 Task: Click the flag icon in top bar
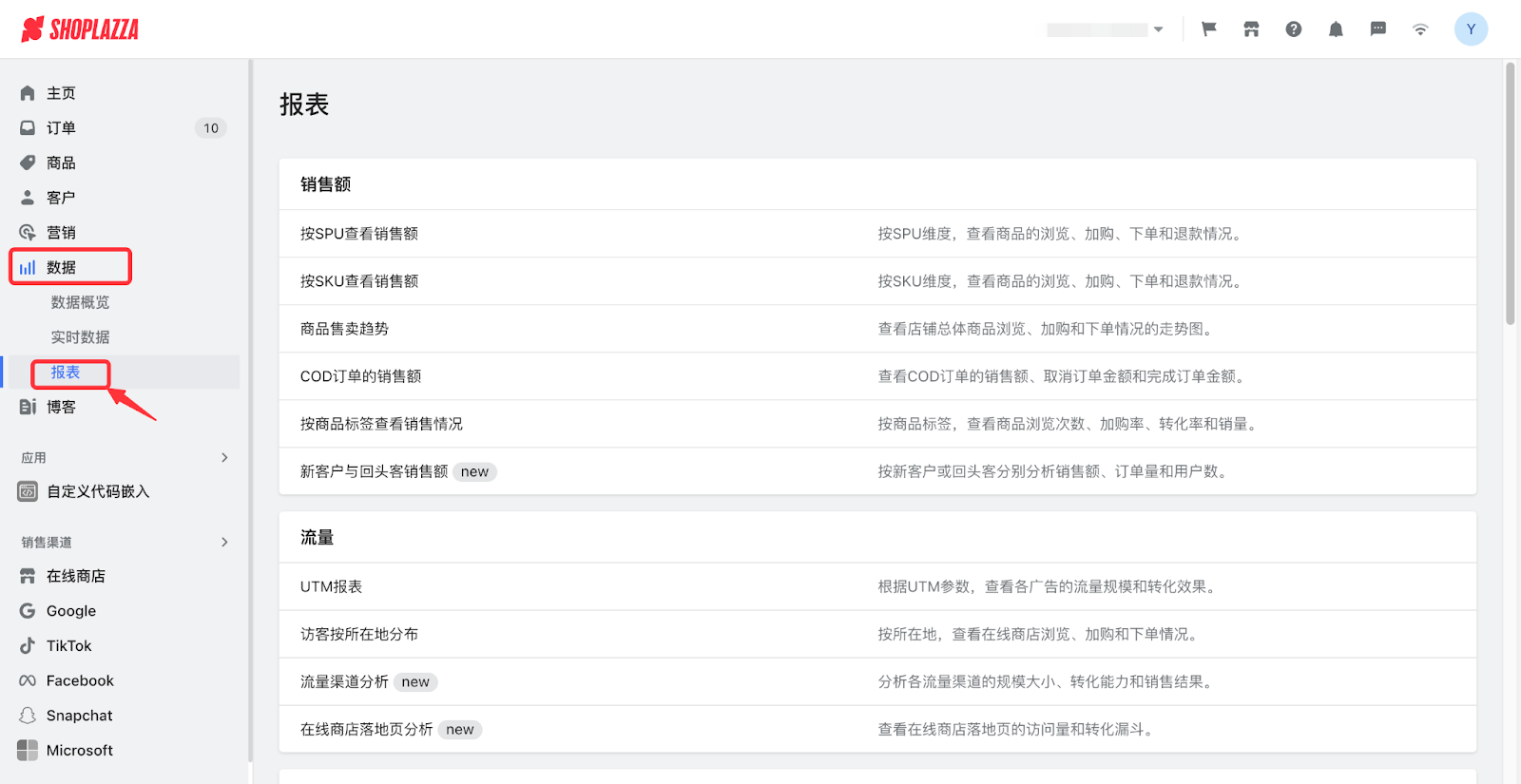click(1209, 29)
